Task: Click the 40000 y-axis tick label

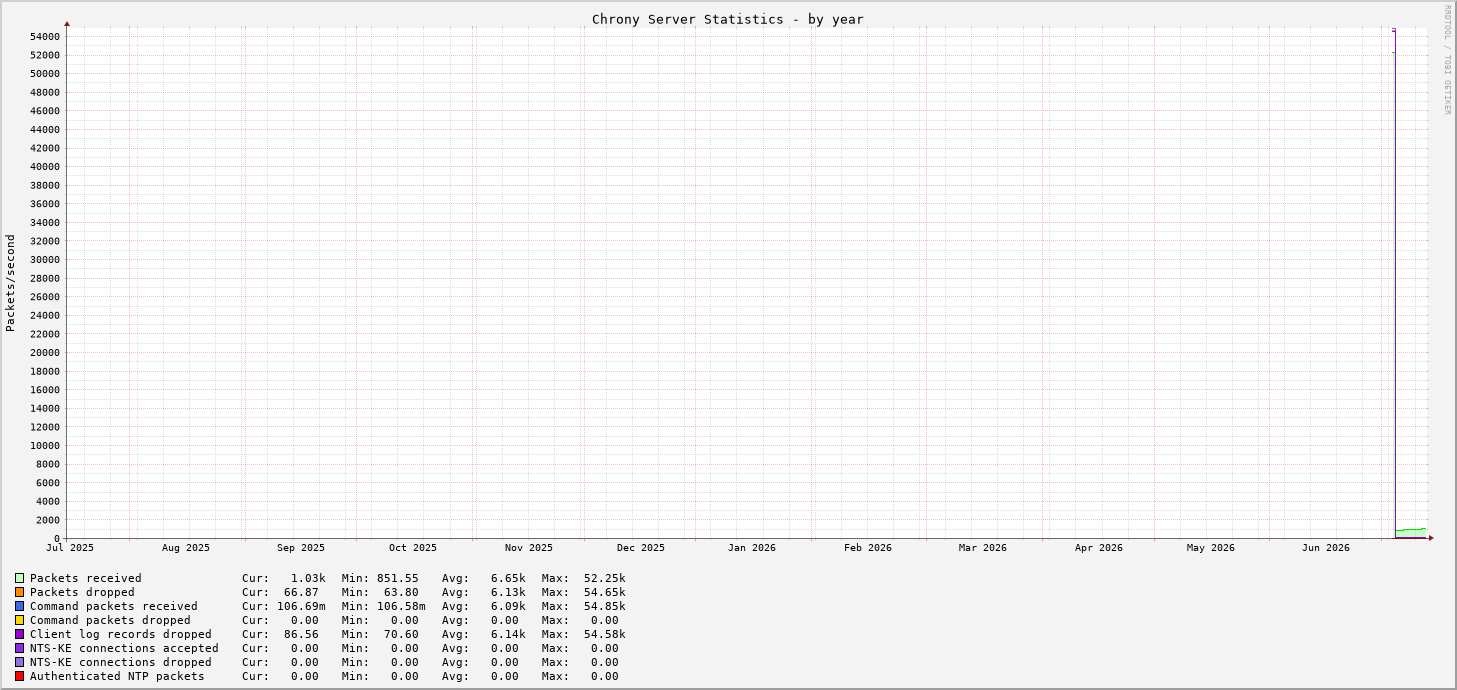Action: 46,167
